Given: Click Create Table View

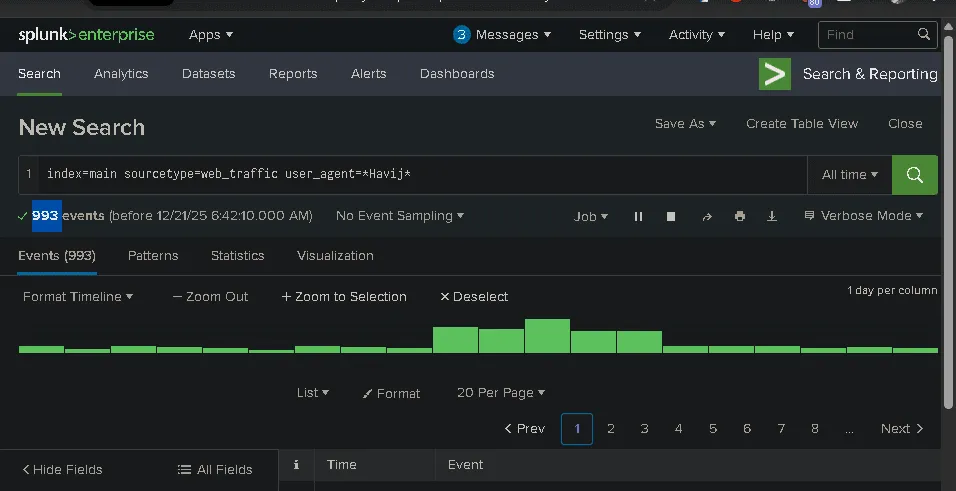Looking at the screenshot, I should pos(802,124).
